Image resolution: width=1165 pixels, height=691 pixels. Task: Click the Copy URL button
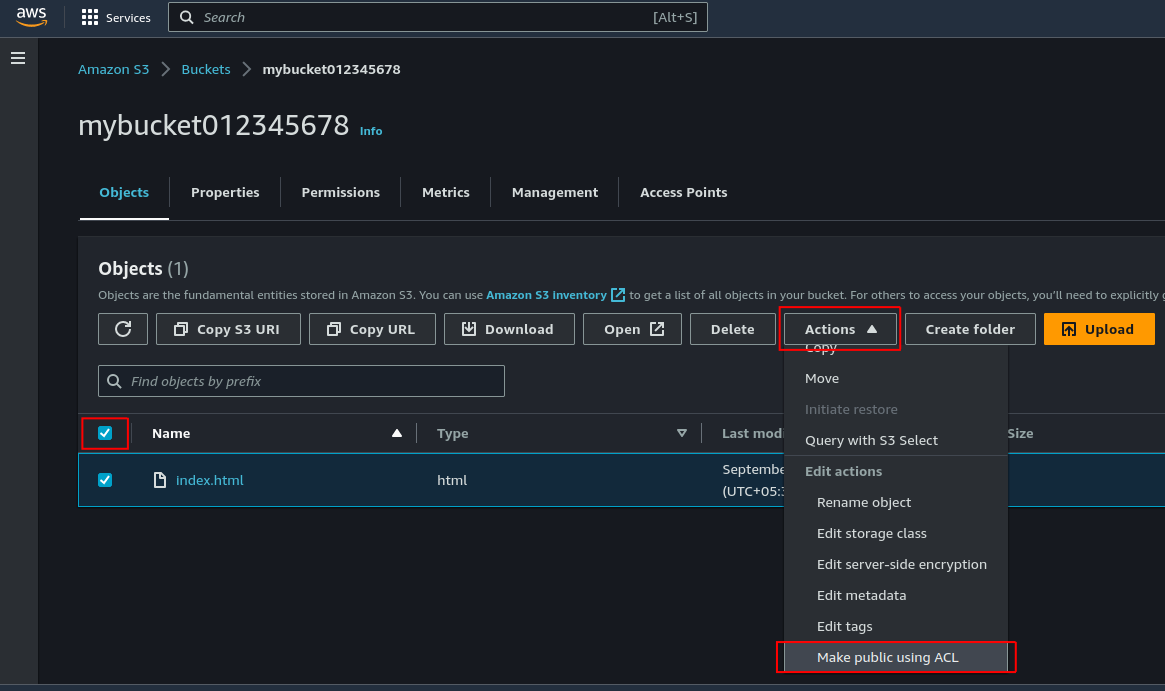tap(372, 329)
